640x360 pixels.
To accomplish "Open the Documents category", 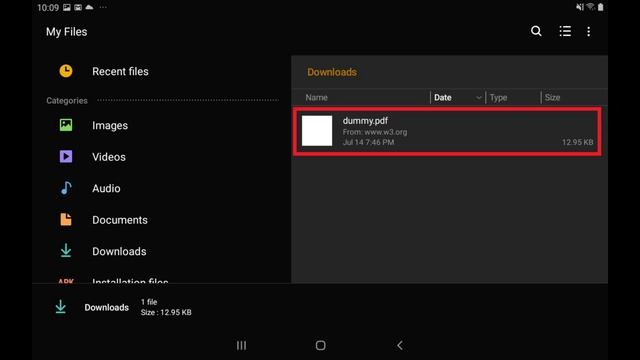I will (x=120, y=220).
